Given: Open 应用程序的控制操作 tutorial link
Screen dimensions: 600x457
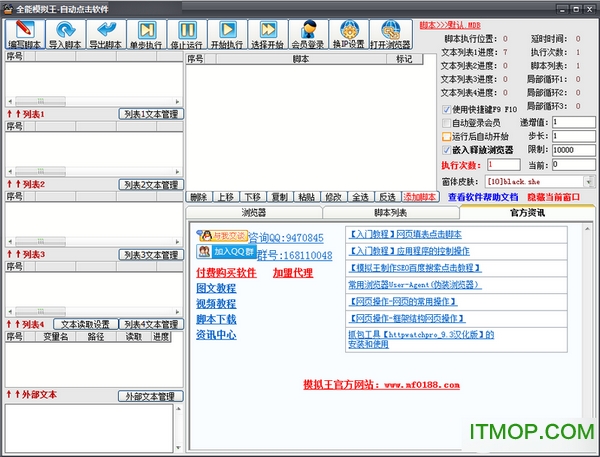Looking at the screenshot, I should (409, 251).
